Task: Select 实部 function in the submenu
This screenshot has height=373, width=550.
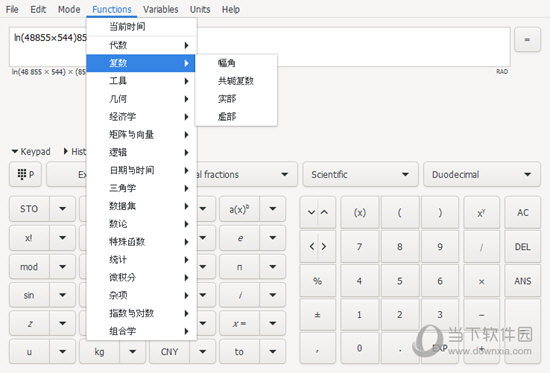Action: [236, 99]
